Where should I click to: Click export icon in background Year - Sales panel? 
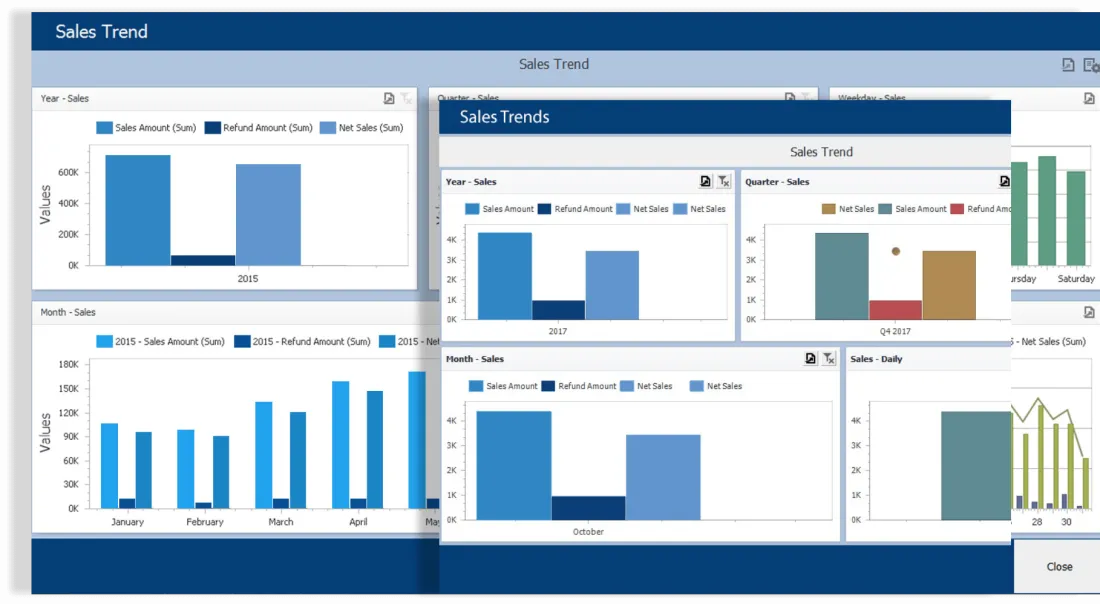tap(389, 98)
